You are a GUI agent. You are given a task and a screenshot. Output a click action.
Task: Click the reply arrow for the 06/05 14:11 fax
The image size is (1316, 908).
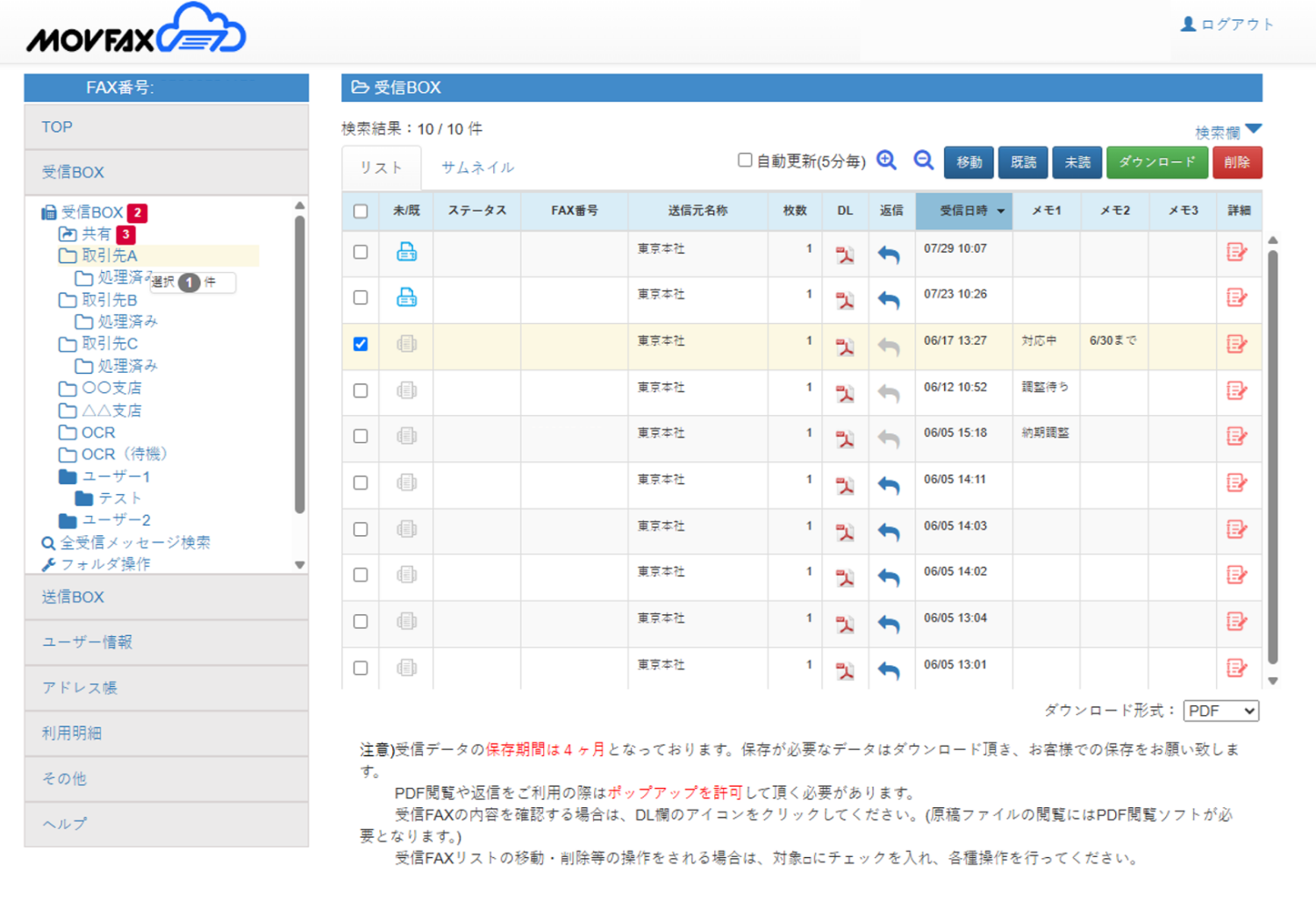(889, 485)
